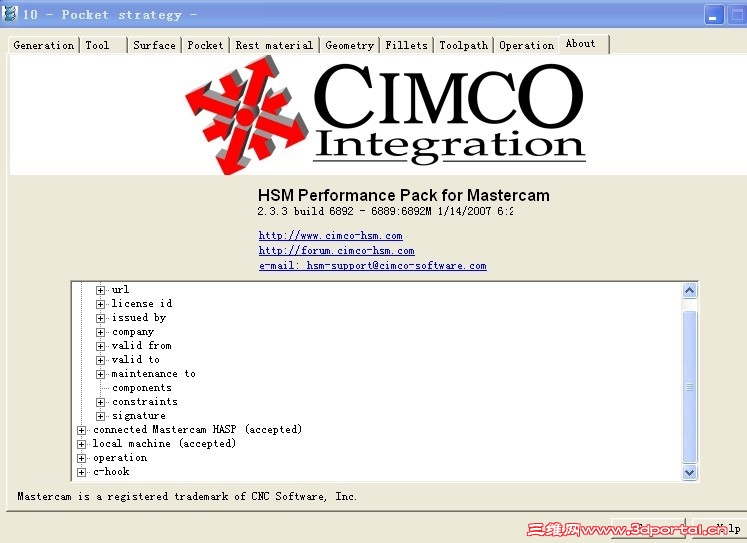747x543 pixels.
Task: Click the tree view scrollbar thumb
Action: coord(689,387)
